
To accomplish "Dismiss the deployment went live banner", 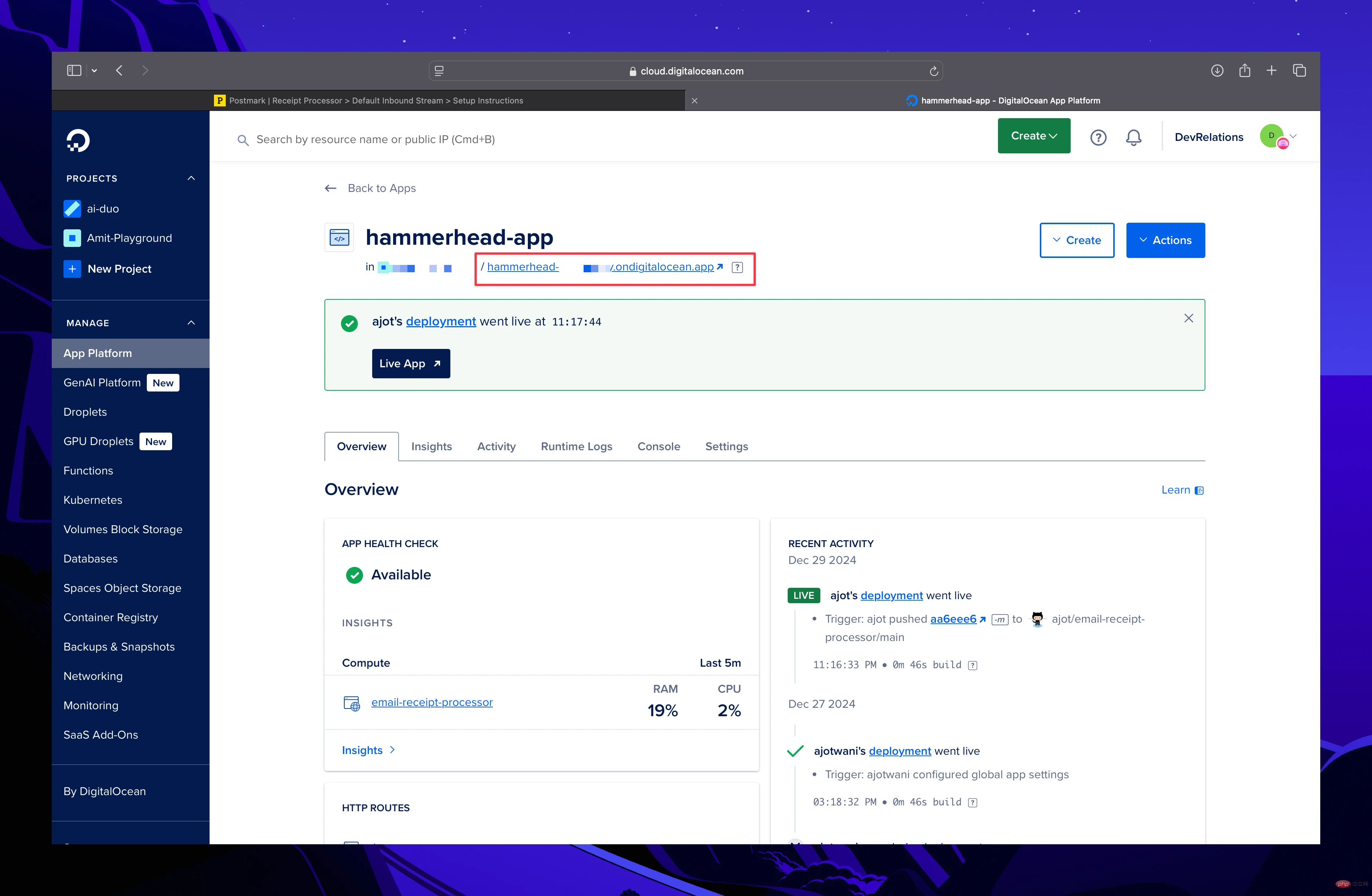I will (x=1188, y=318).
